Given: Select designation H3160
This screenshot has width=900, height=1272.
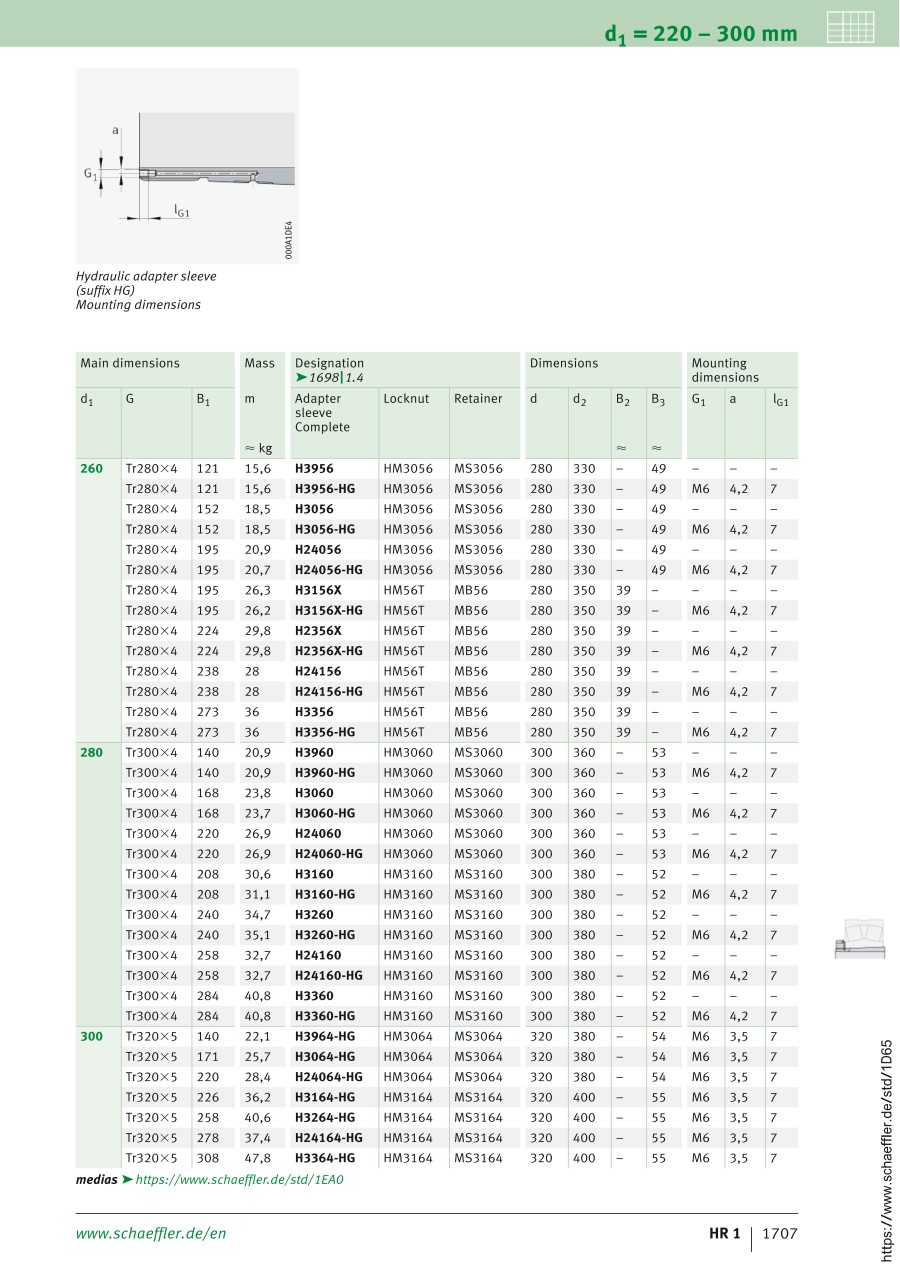Looking at the screenshot, I should tap(315, 874).
